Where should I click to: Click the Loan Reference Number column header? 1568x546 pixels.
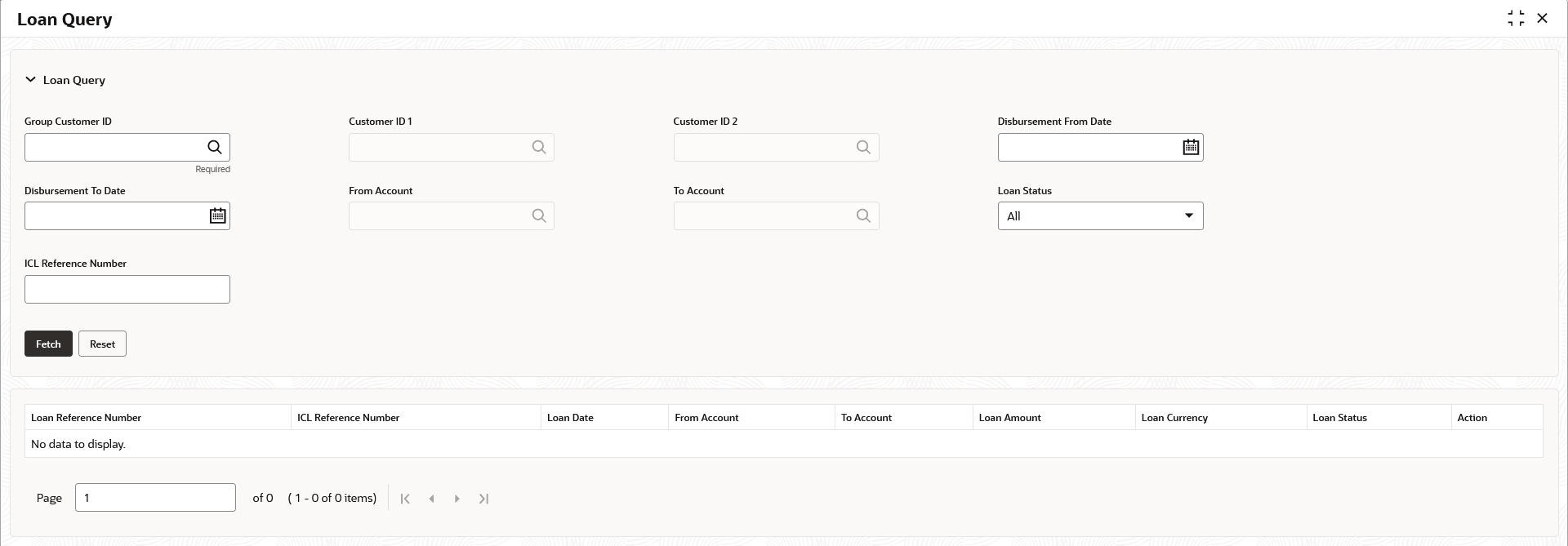87,418
